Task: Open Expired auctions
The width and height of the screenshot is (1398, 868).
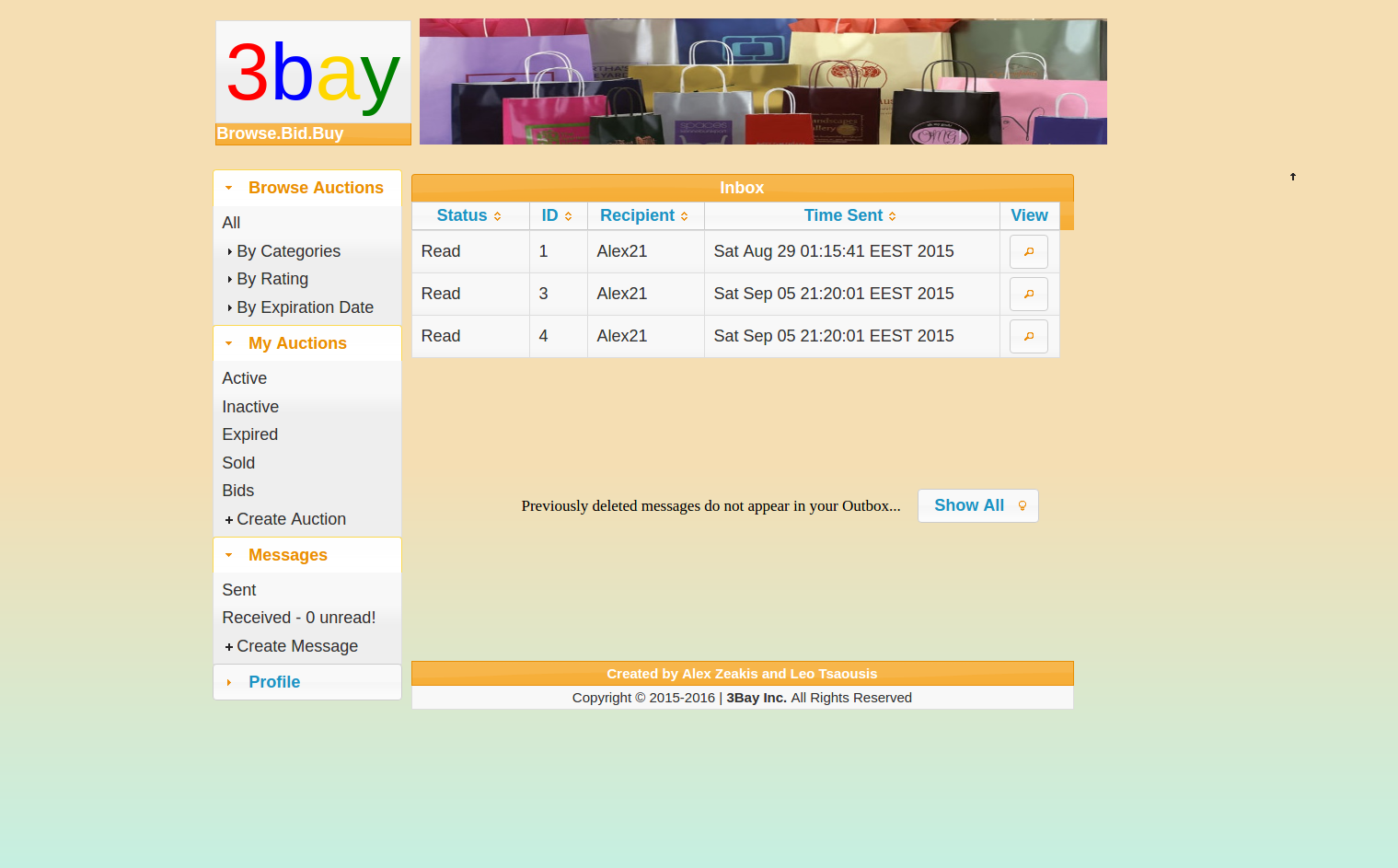Action: [249, 434]
